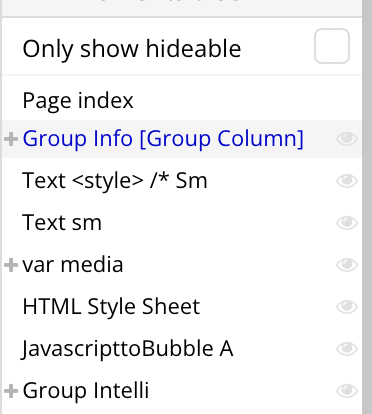Screen dimensions: 372x414
Task: Hide the JavascripttoBubble A element
Action: click(347, 349)
